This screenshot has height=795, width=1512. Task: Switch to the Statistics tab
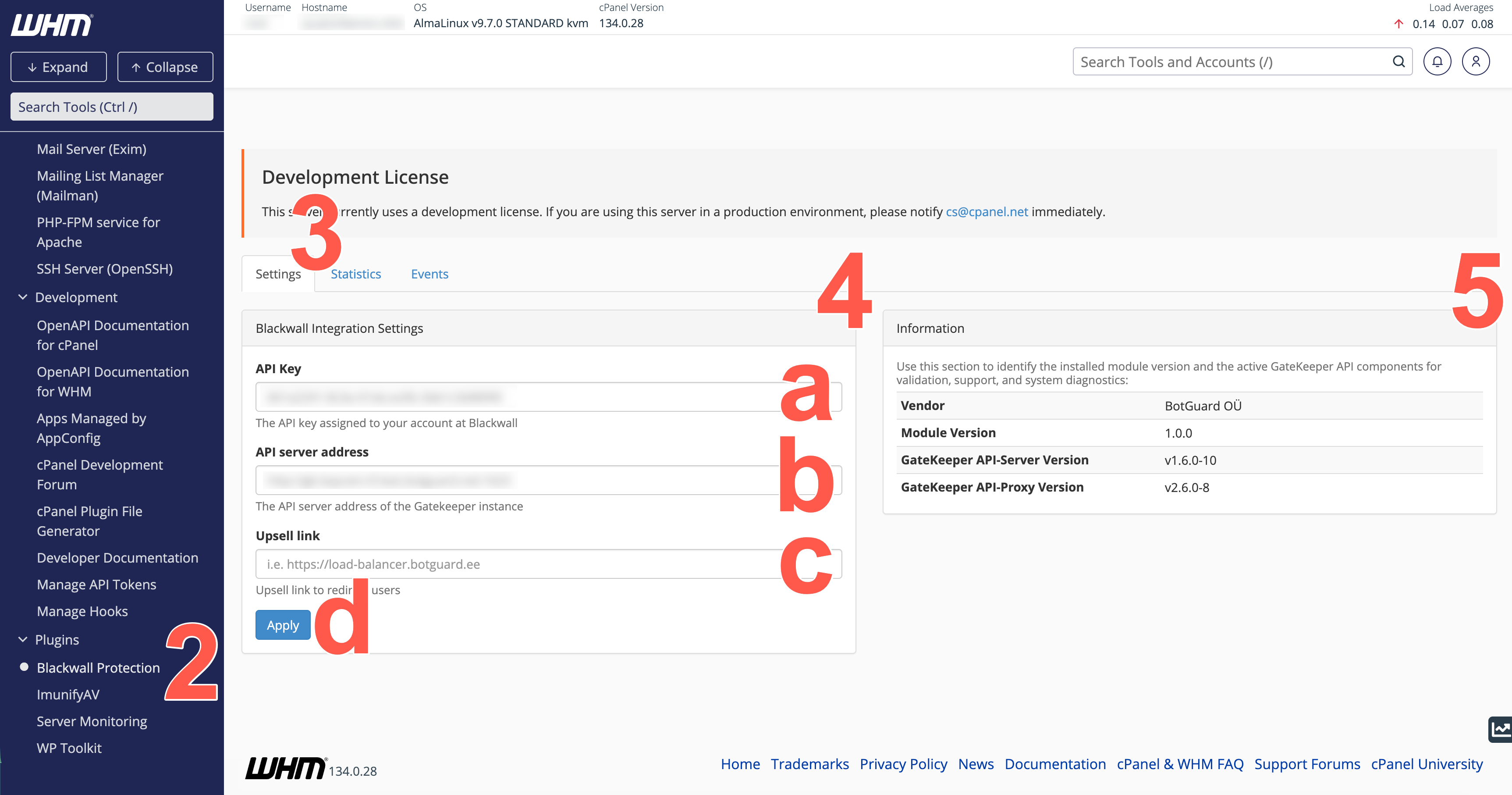coord(356,274)
